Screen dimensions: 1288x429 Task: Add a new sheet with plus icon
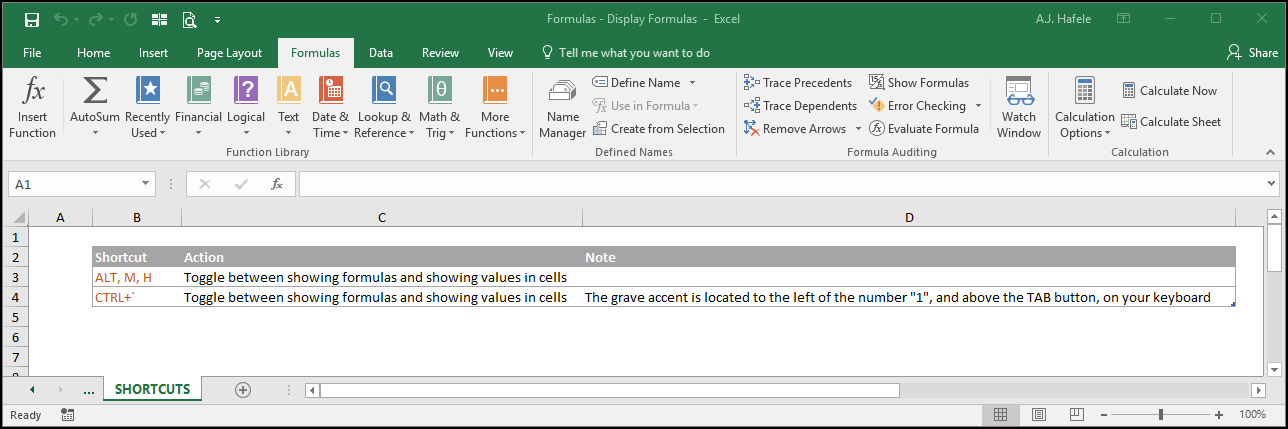(242, 390)
